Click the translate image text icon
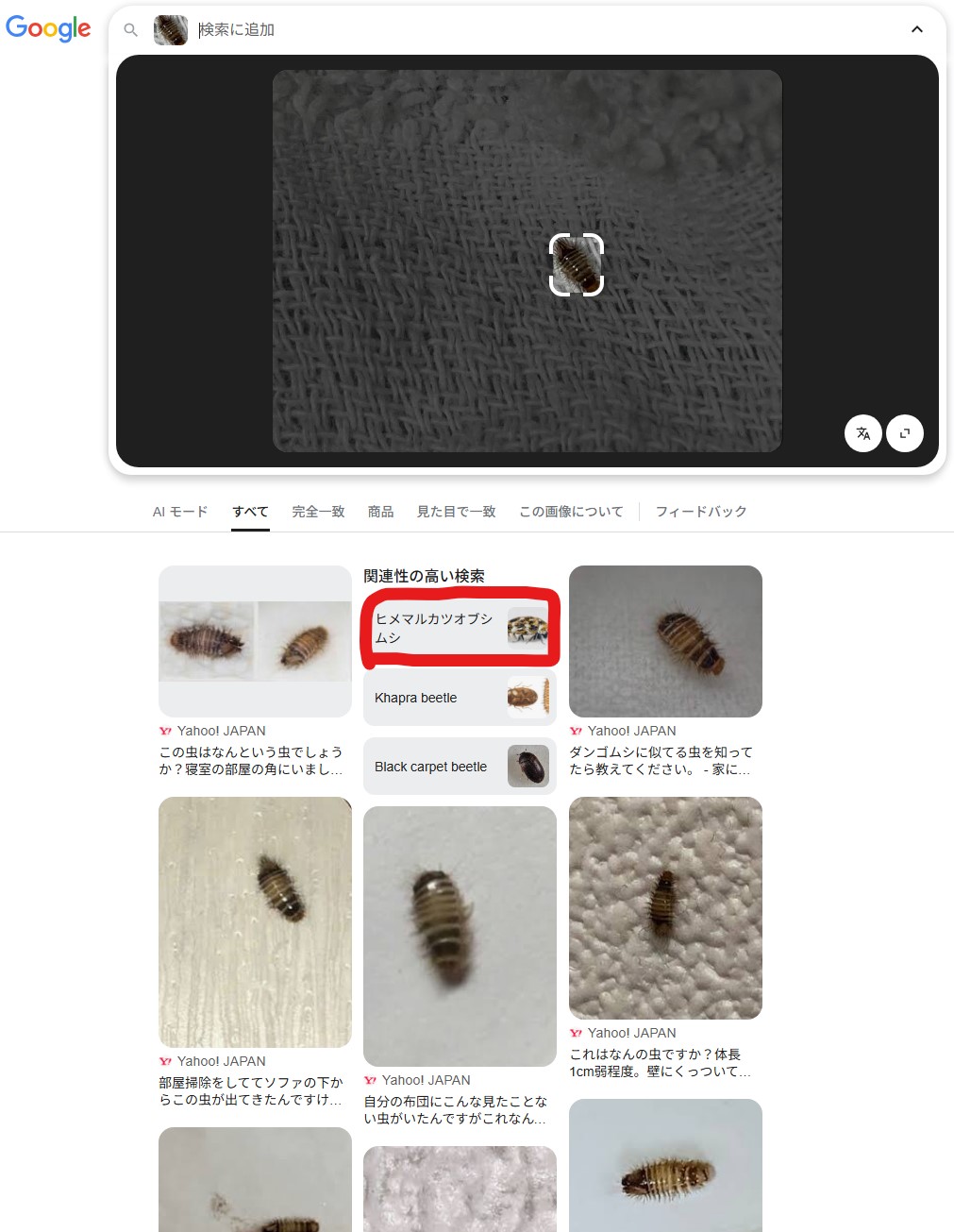This screenshot has height=1232, width=954. (x=862, y=433)
